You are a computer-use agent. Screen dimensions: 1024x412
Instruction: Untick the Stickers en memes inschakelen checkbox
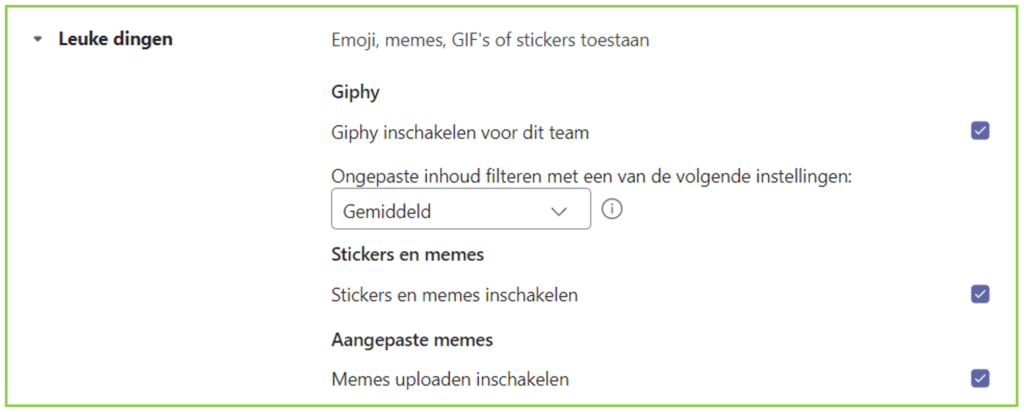pos(980,294)
